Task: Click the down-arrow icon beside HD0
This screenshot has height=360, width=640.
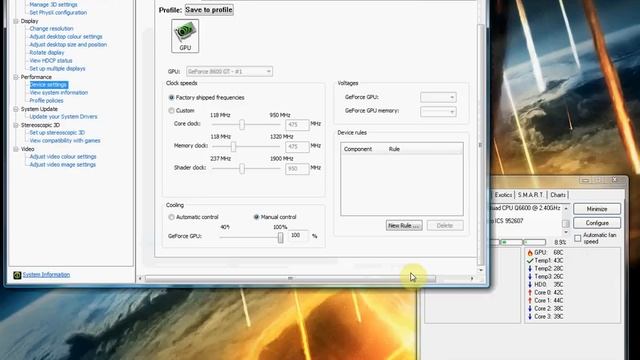Action: [530, 284]
